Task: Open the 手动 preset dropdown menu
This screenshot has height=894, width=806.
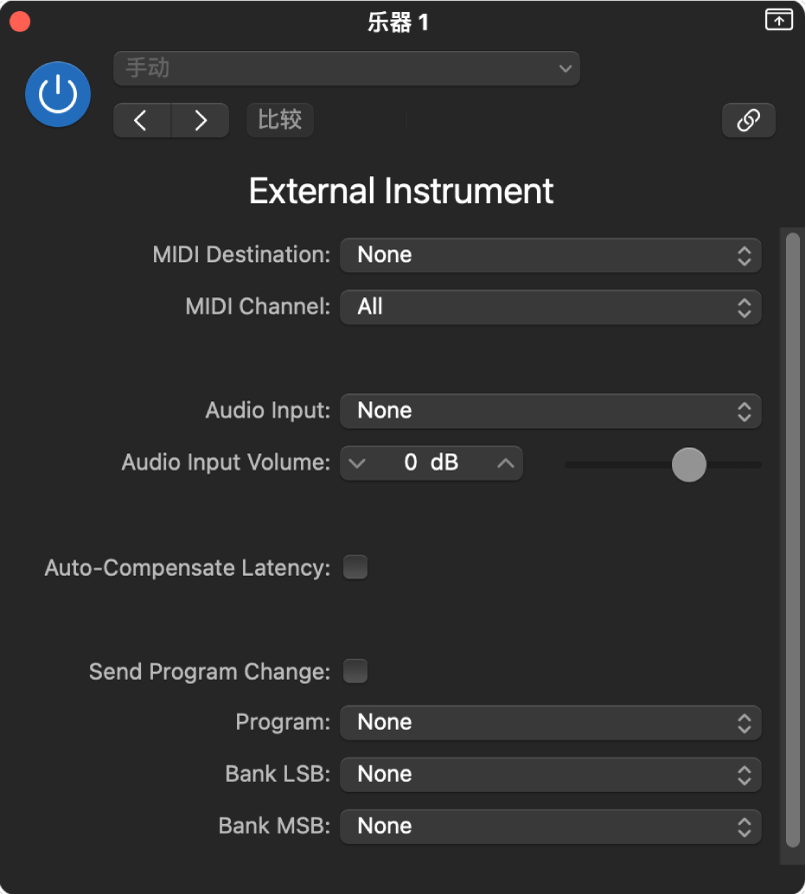Action: tap(347, 68)
